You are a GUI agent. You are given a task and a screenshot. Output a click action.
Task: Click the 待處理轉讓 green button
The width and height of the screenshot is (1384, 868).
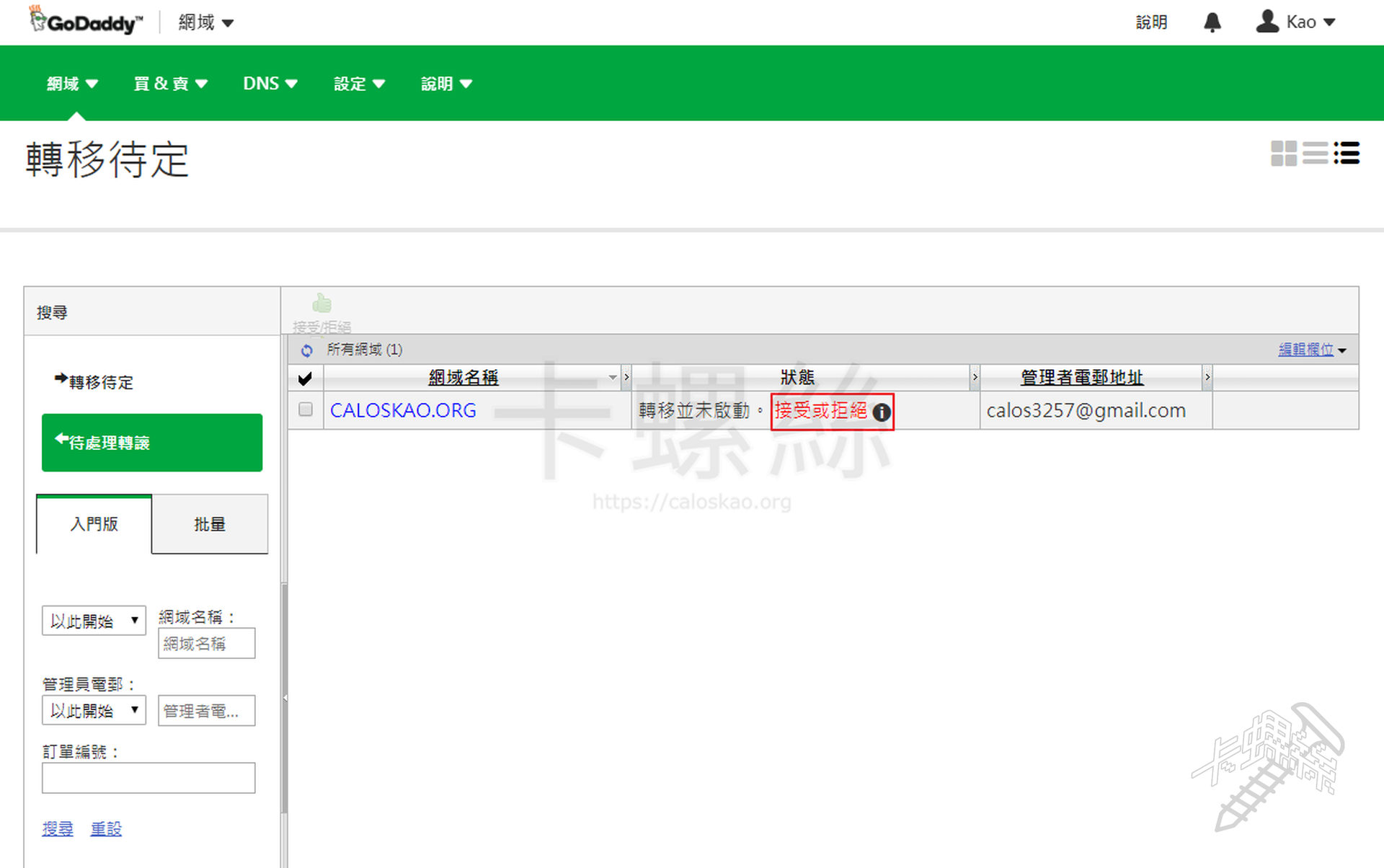(152, 443)
